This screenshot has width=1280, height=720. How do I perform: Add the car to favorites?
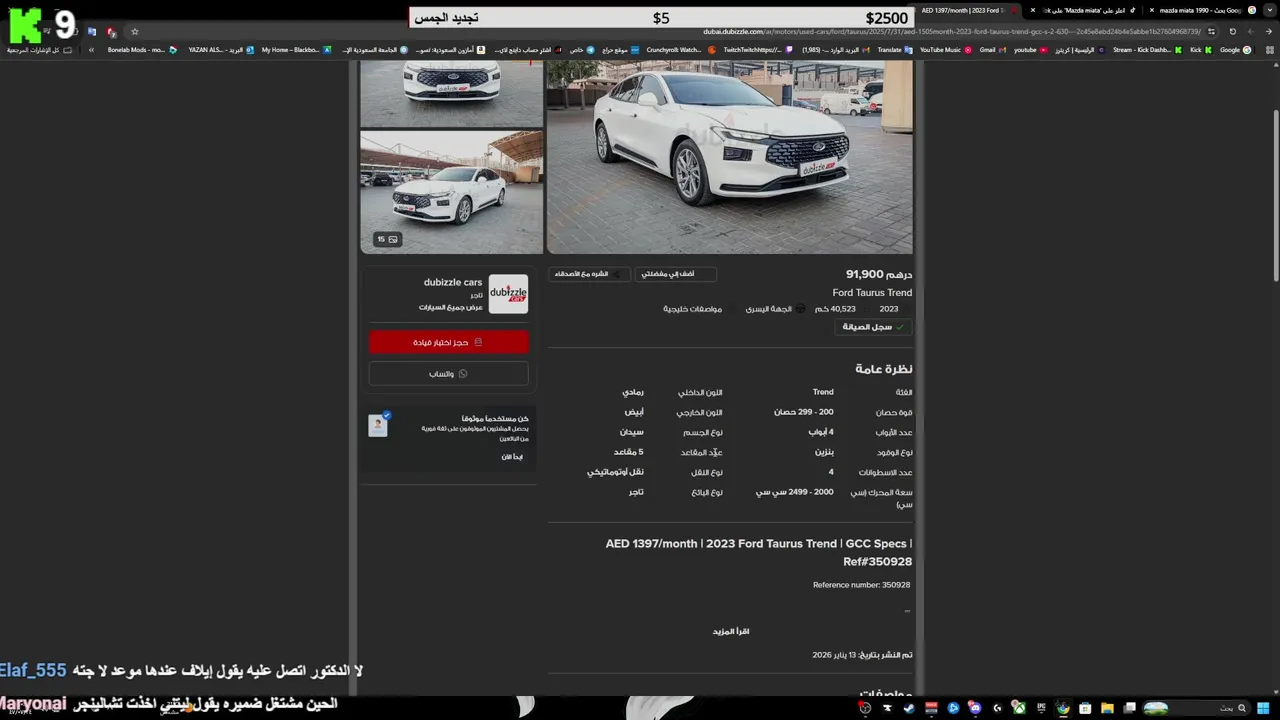676,274
